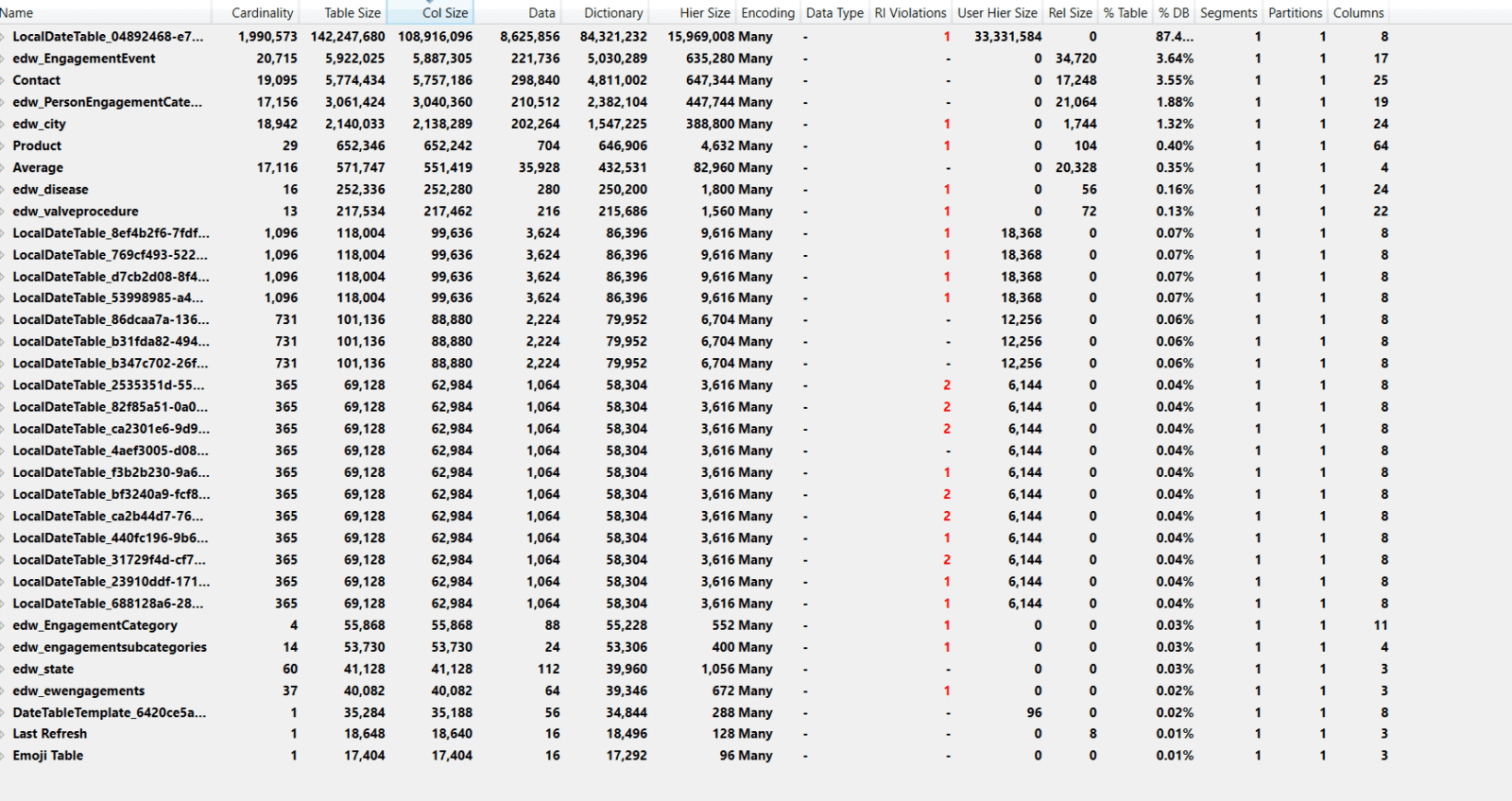This screenshot has width=1512, height=801.
Task: Select the LocalDateTable_440fc196-9b6... row
Action: click(695, 537)
